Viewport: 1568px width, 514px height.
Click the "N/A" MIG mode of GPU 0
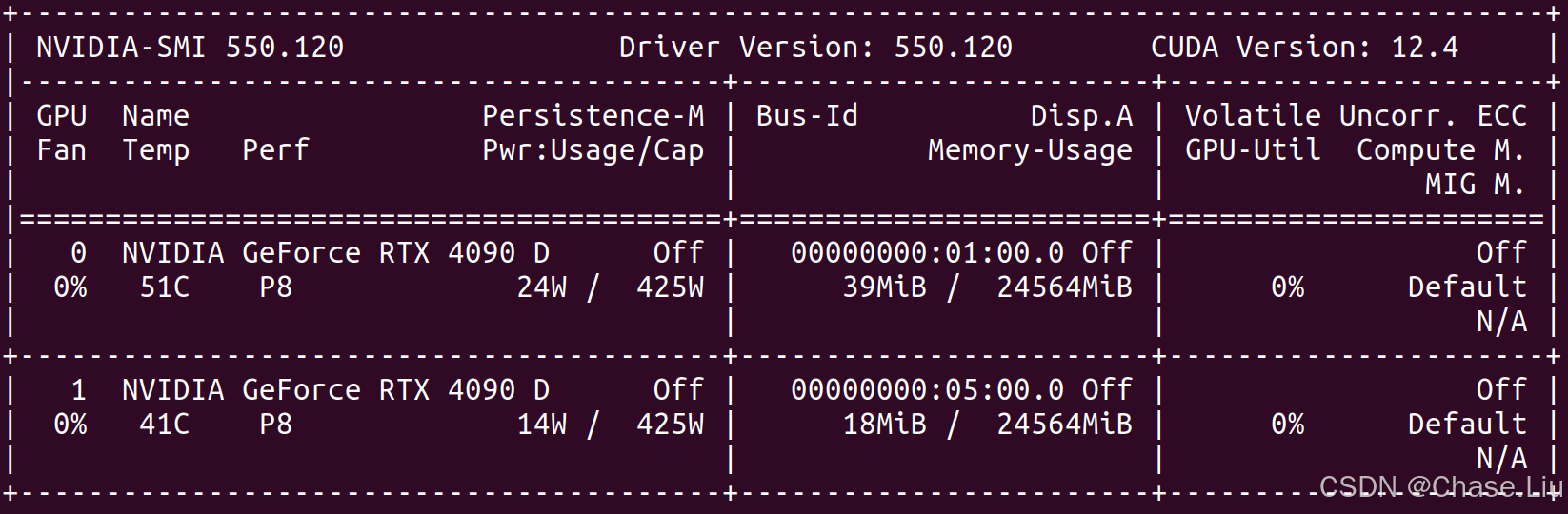[1501, 322]
